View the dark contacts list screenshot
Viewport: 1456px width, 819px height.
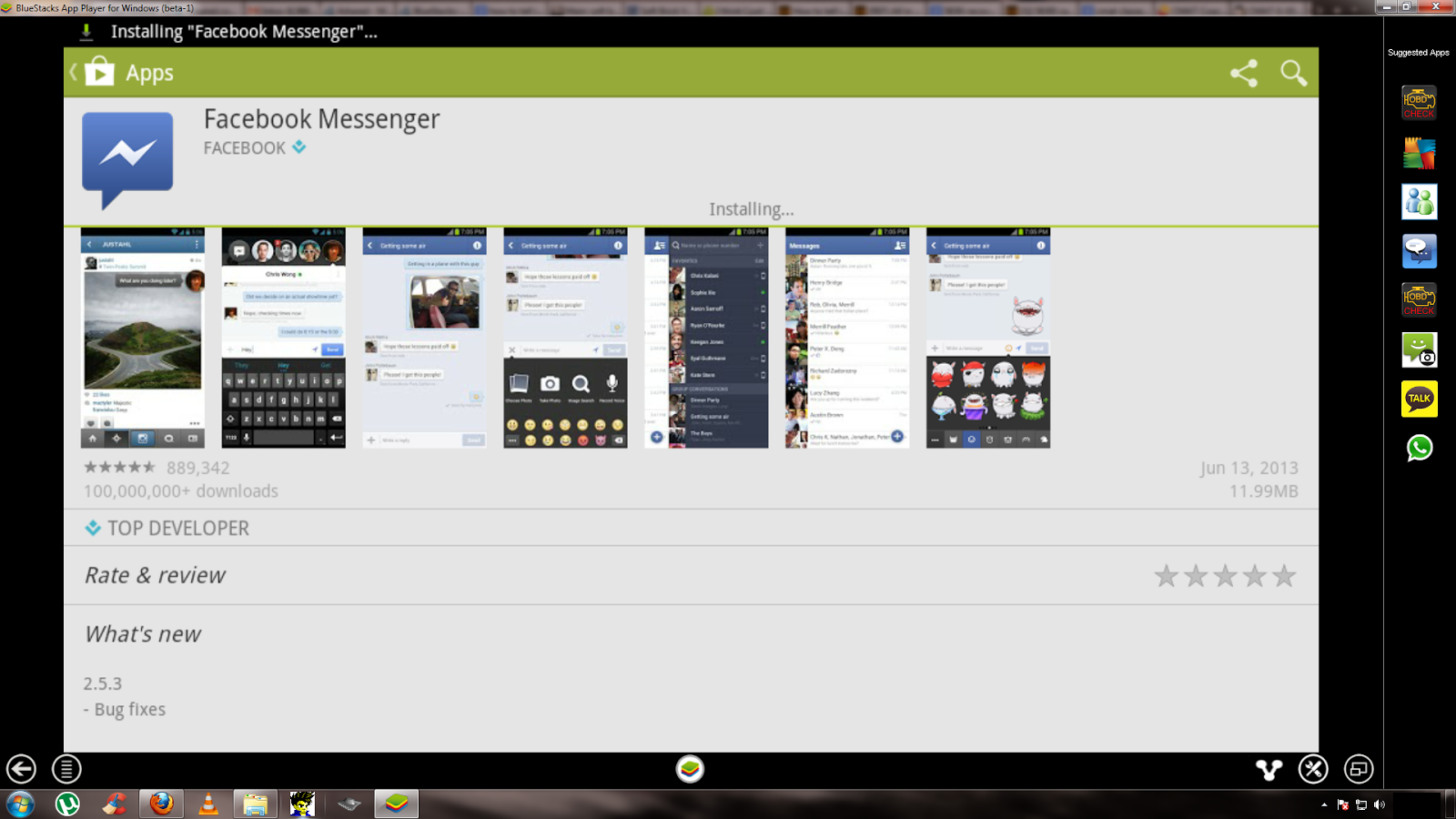coord(706,338)
